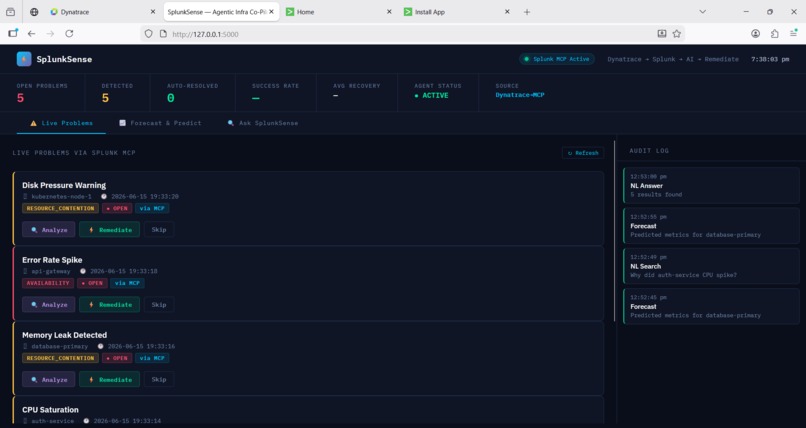Skip the Disk Pressure Warning problem

point(159,230)
